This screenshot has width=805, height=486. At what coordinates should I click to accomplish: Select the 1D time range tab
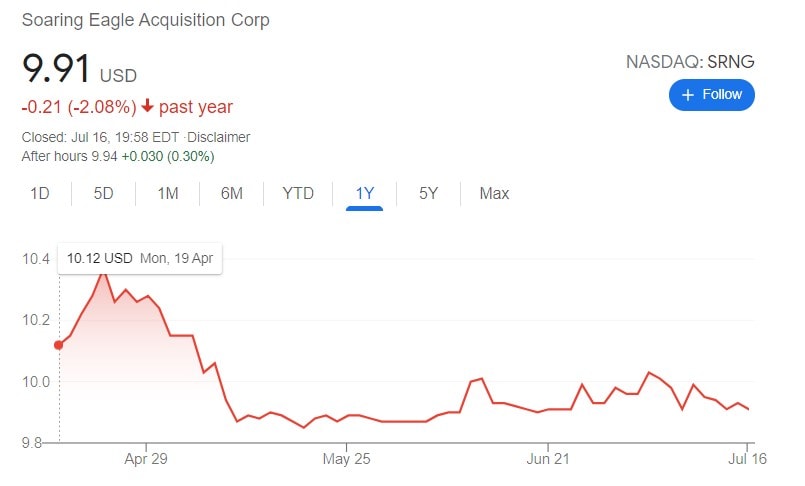click(x=40, y=193)
